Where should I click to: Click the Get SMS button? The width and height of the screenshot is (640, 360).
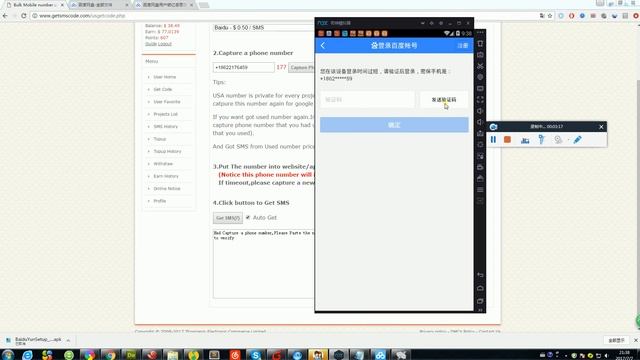click(228, 218)
